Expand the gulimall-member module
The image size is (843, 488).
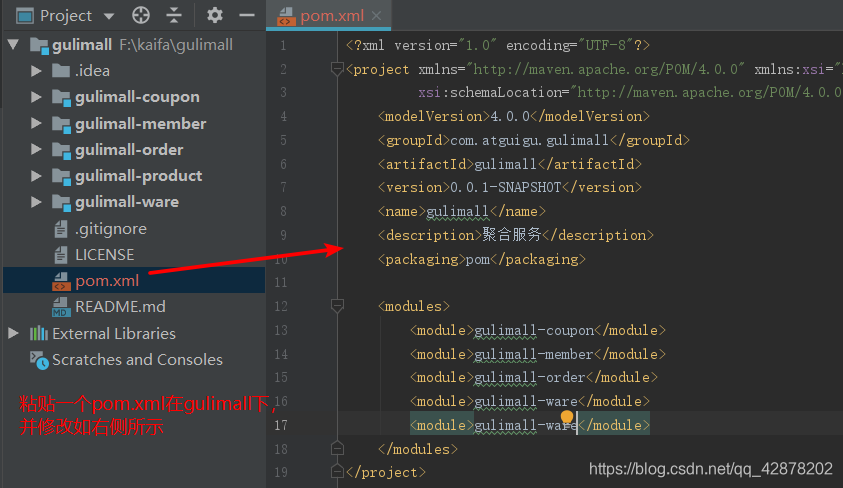[x=36, y=124]
